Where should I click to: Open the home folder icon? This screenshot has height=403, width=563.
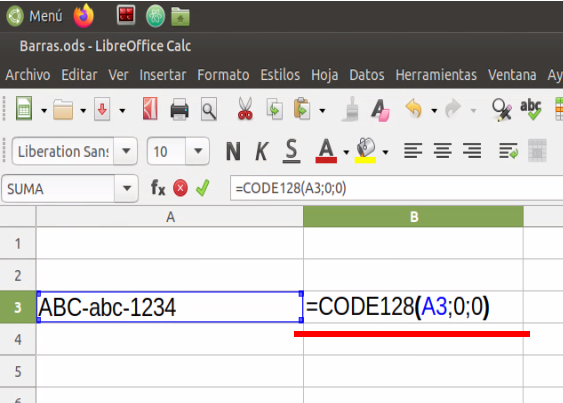[180, 17]
